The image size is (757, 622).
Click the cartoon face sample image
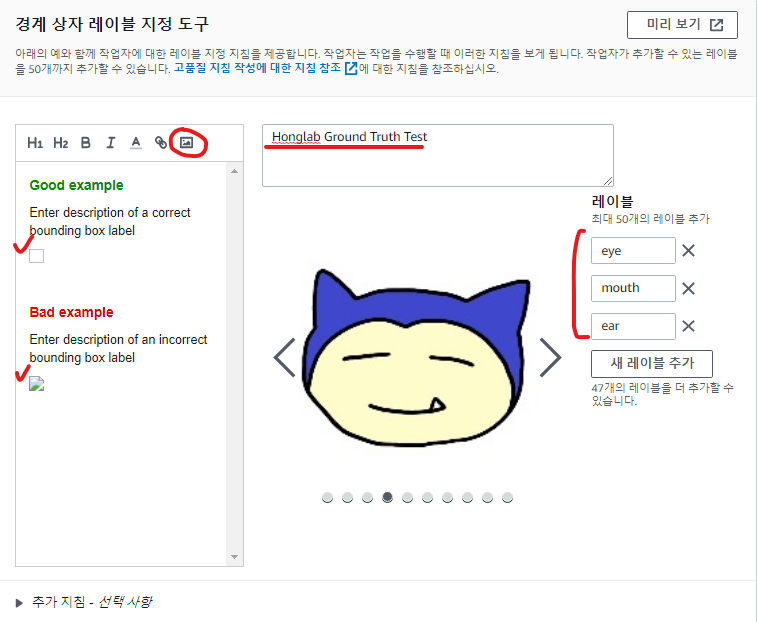click(x=416, y=357)
